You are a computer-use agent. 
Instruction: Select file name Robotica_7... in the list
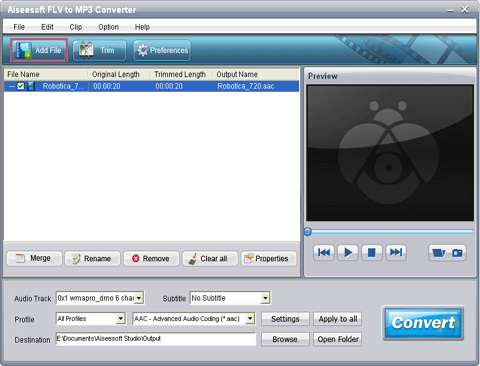pos(63,86)
